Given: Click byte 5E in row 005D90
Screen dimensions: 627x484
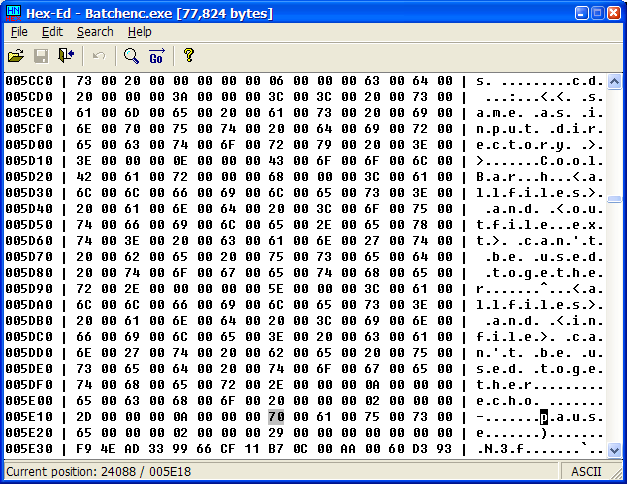Looking at the screenshot, I should coord(276,289).
